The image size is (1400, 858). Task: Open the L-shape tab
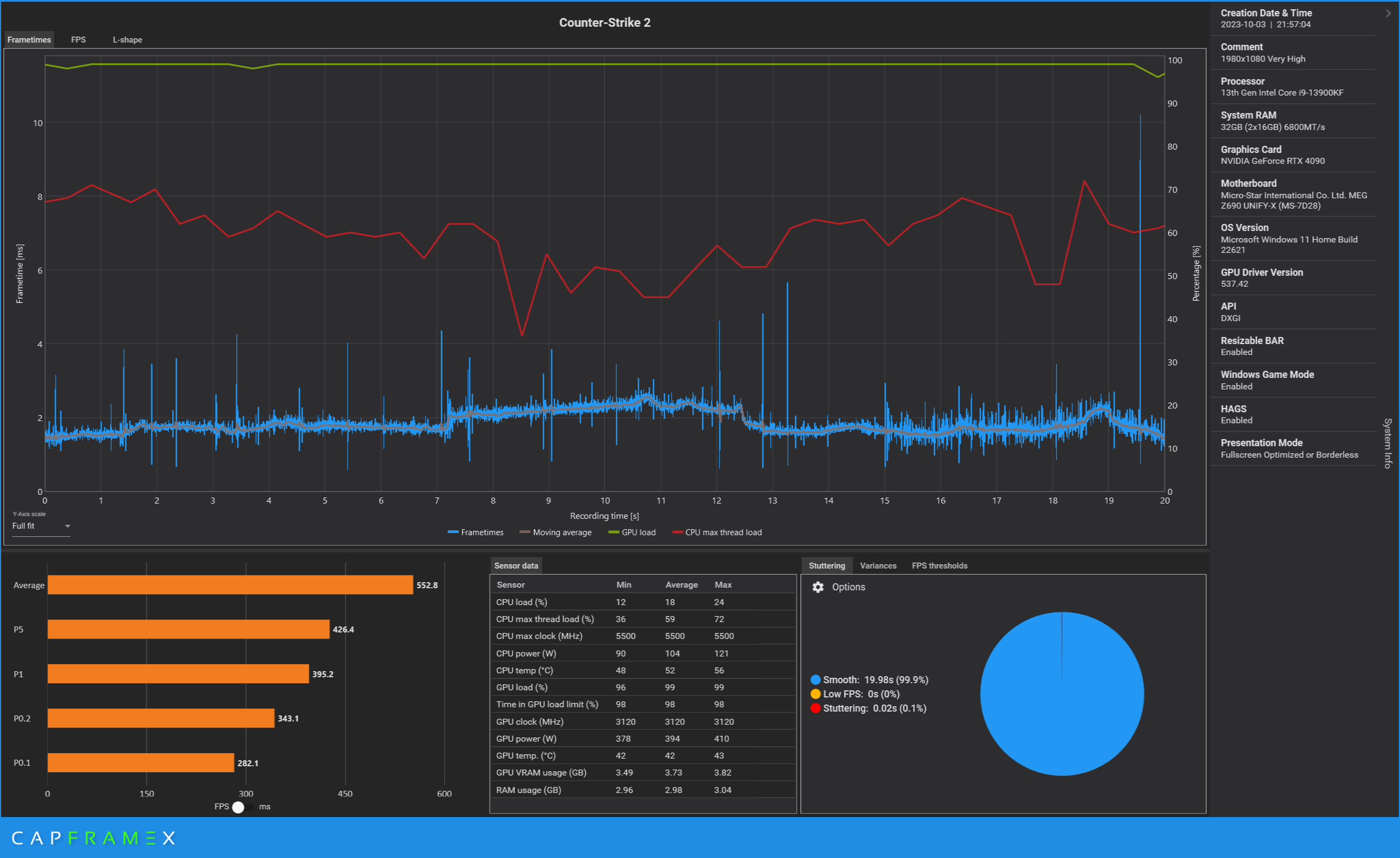click(127, 40)
